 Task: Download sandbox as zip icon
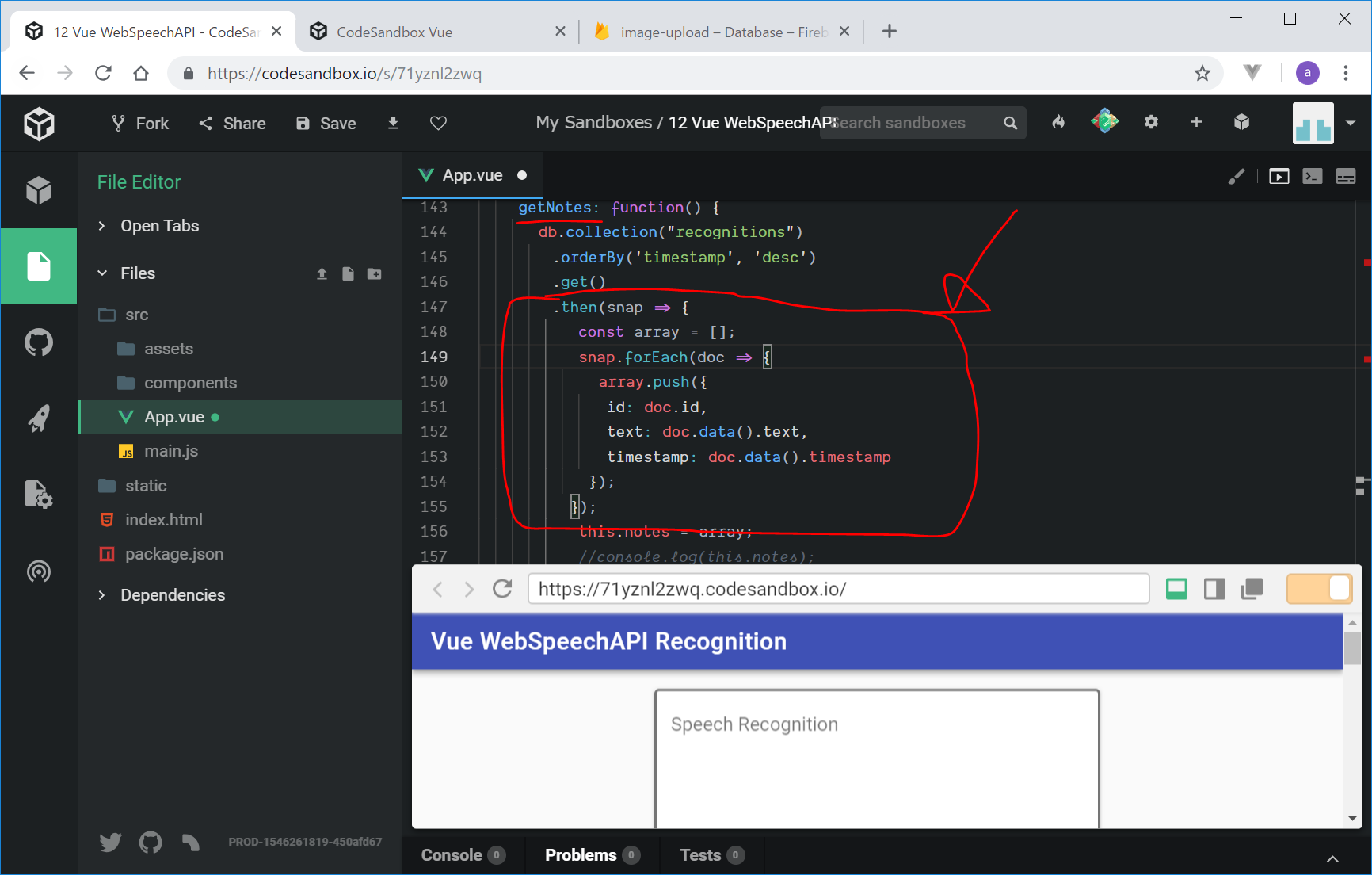[393, 123]
